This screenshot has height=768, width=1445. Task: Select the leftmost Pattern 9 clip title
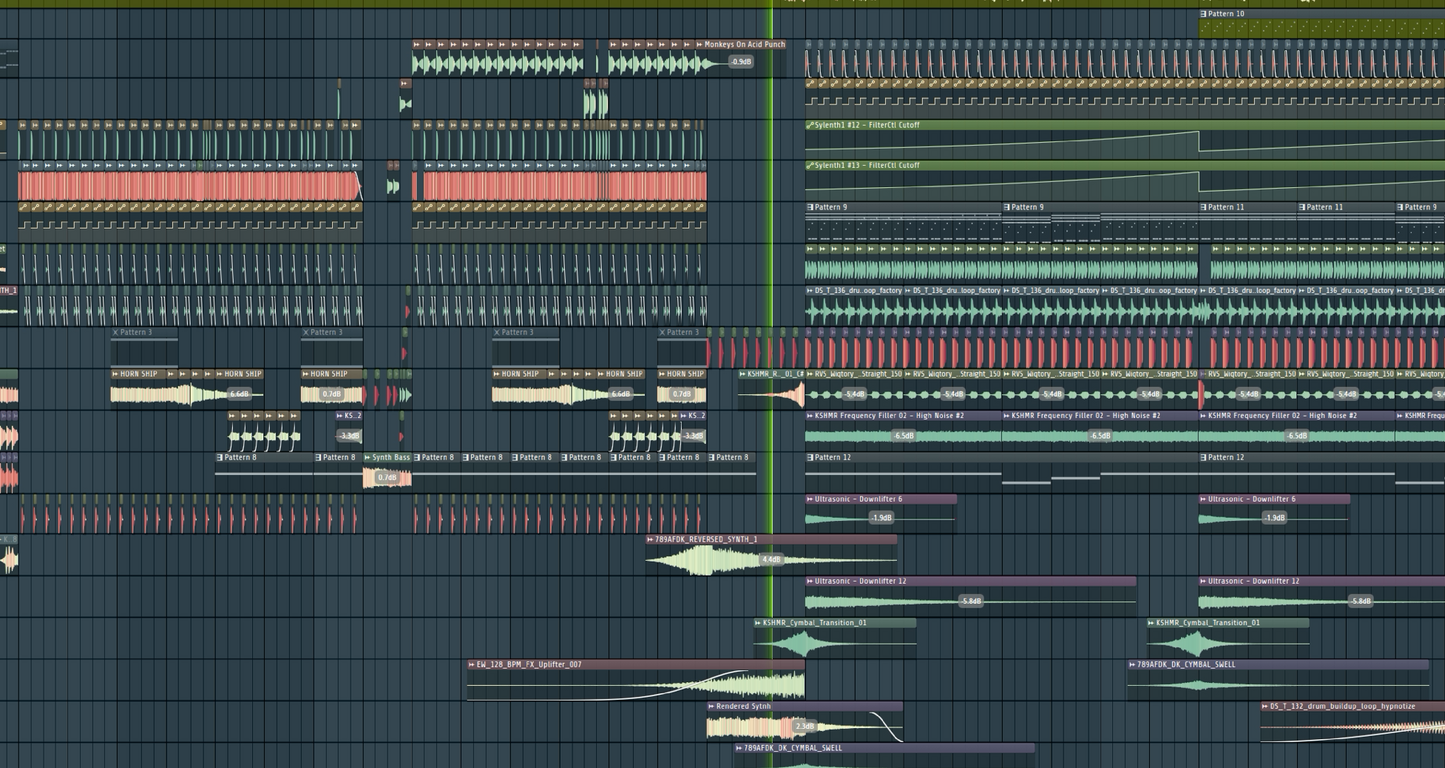831,207
